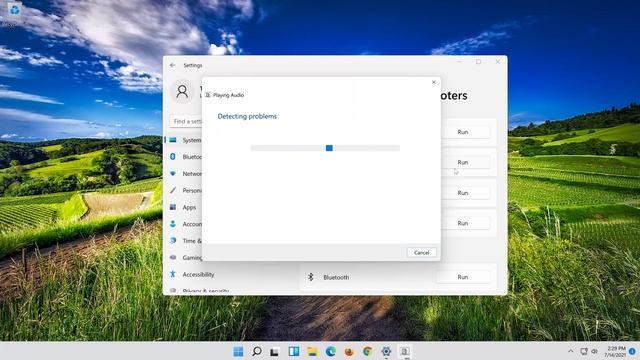Open Accounts in the Settings sidebar

click(x=185, y=224)
